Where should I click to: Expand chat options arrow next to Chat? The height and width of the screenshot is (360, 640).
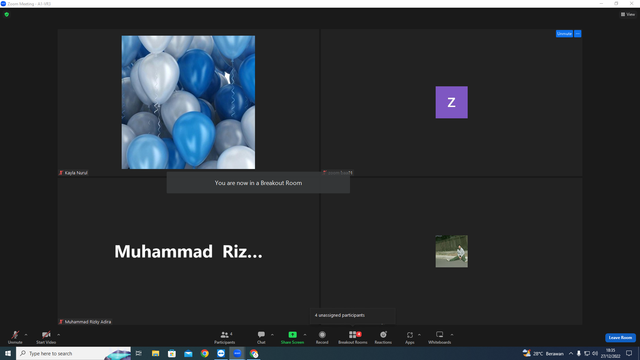(x=272, y=335)
